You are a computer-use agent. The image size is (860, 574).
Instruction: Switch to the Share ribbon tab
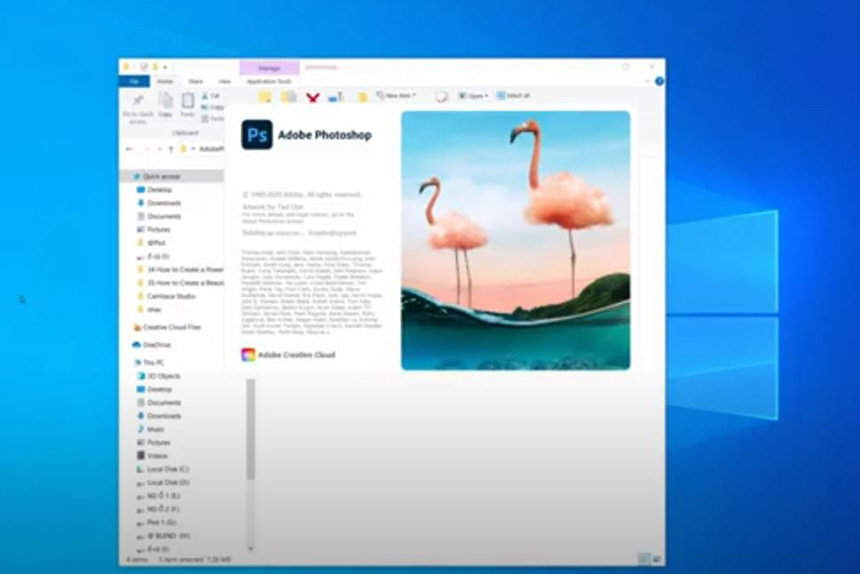pos(196,81)
